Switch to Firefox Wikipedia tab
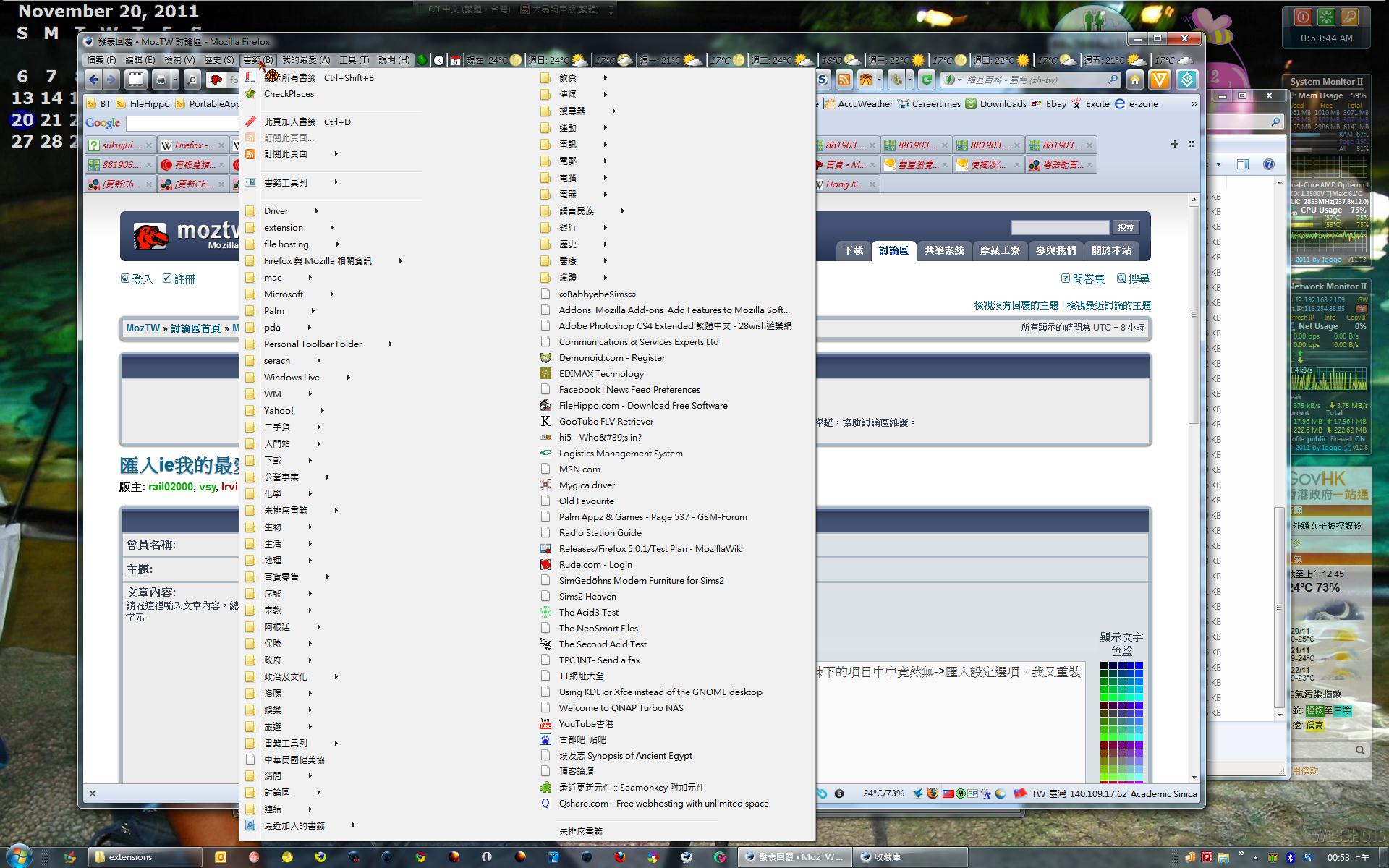1389x868 pixels. [193, 145]
